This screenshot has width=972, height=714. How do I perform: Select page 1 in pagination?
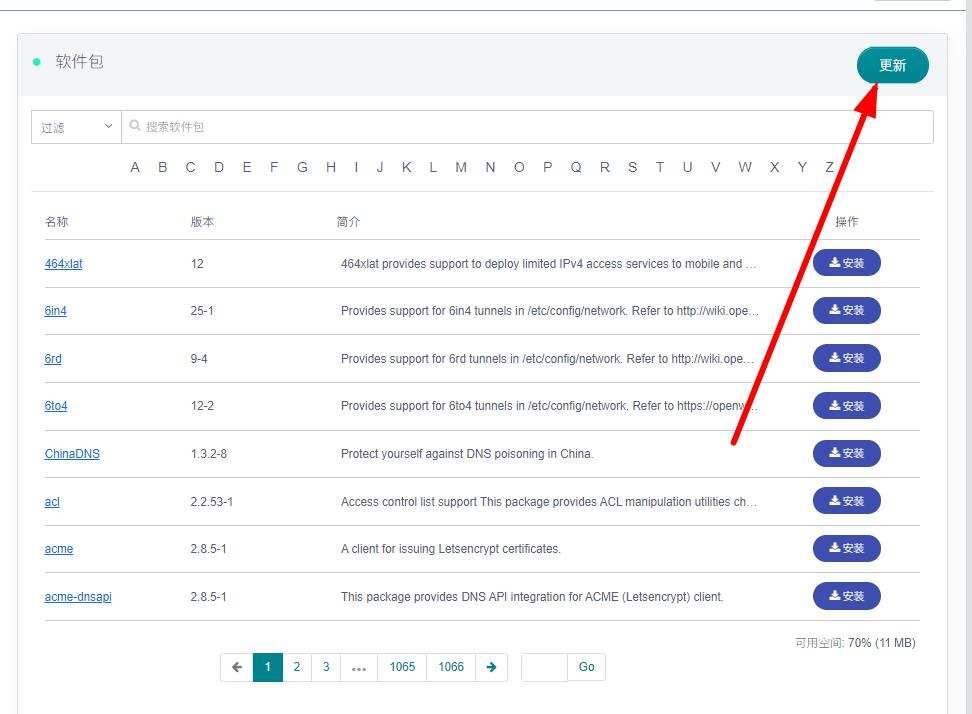tap(268, 668)
